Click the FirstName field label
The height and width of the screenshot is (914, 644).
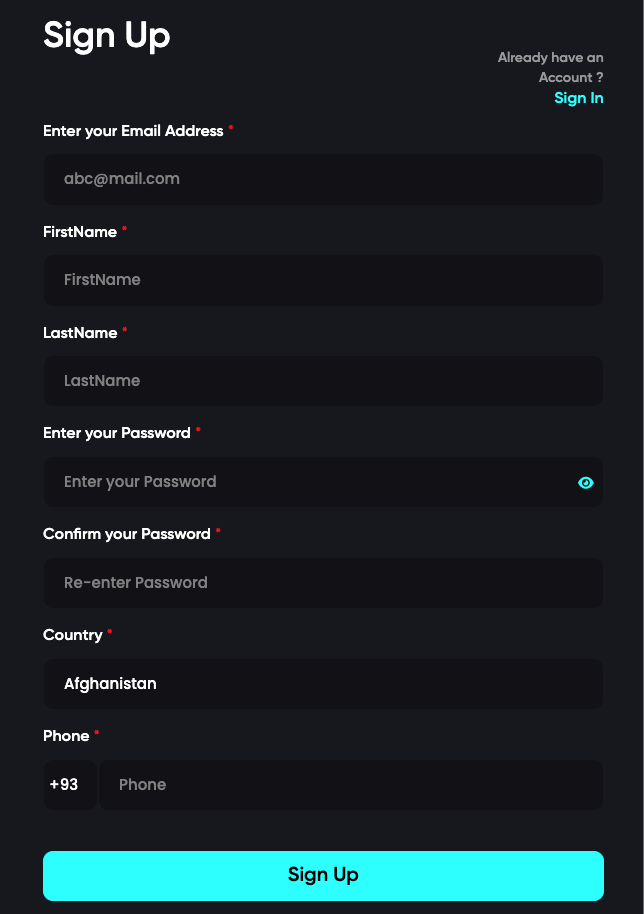pyautogui.click(x=80, y=232)
